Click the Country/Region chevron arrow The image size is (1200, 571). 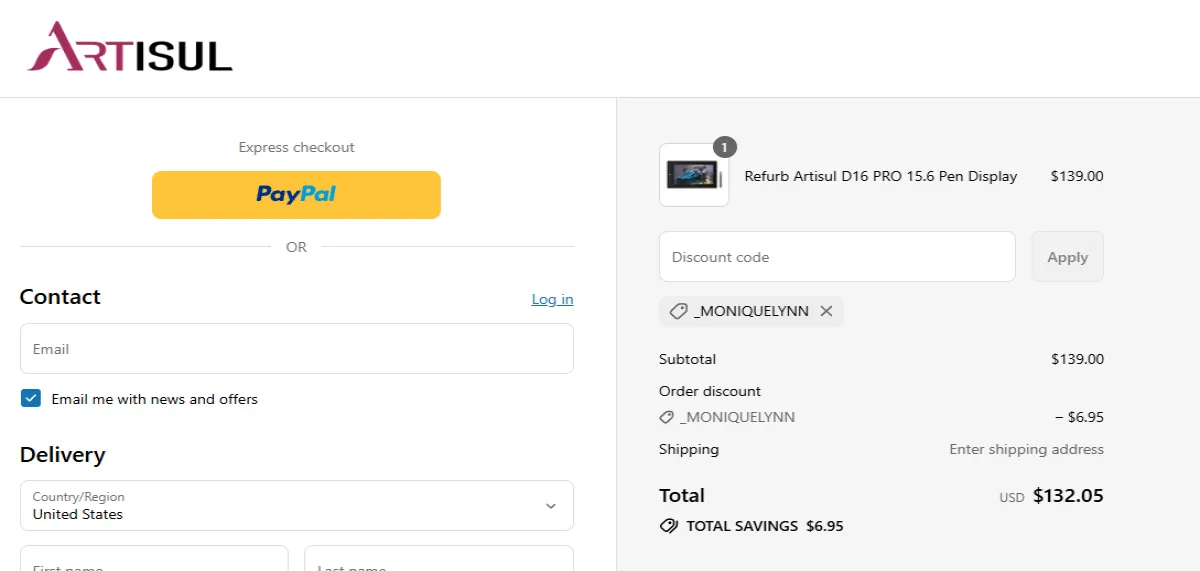[x=550, y=506]
